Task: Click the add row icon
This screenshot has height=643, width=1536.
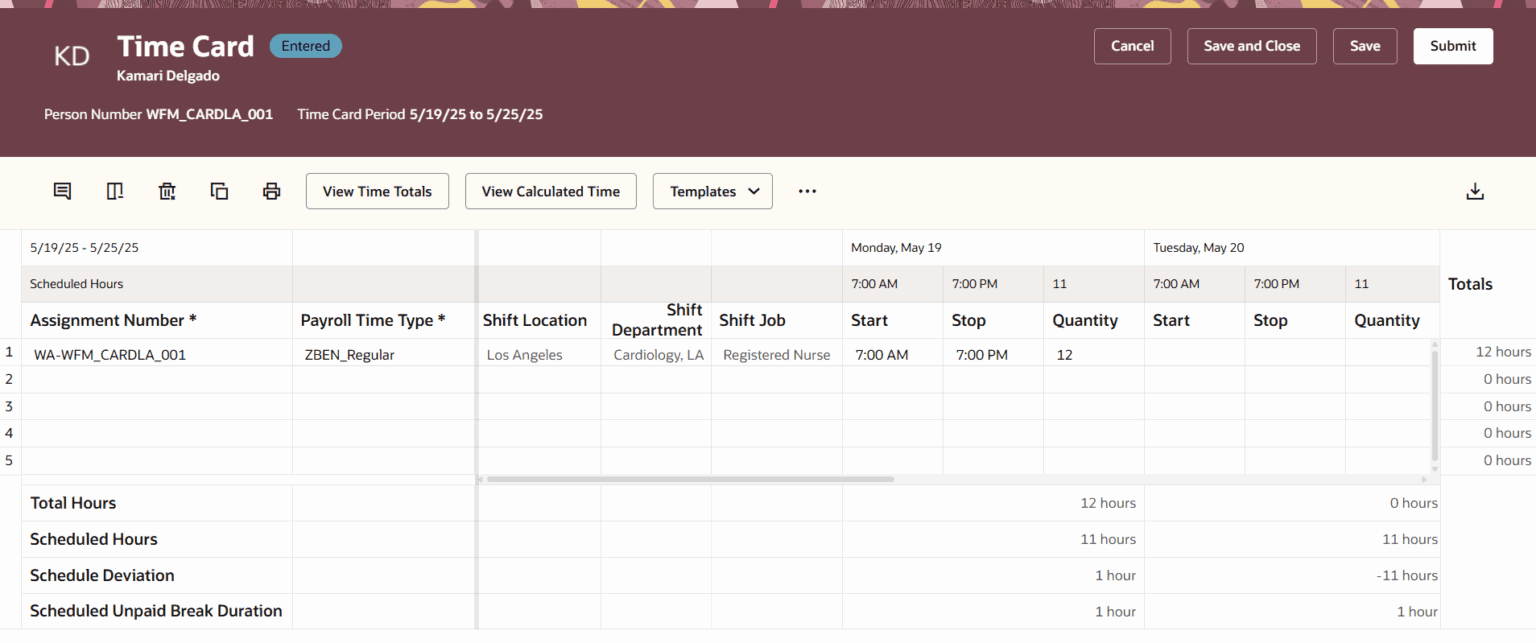Action: click(x=114, y=190)
